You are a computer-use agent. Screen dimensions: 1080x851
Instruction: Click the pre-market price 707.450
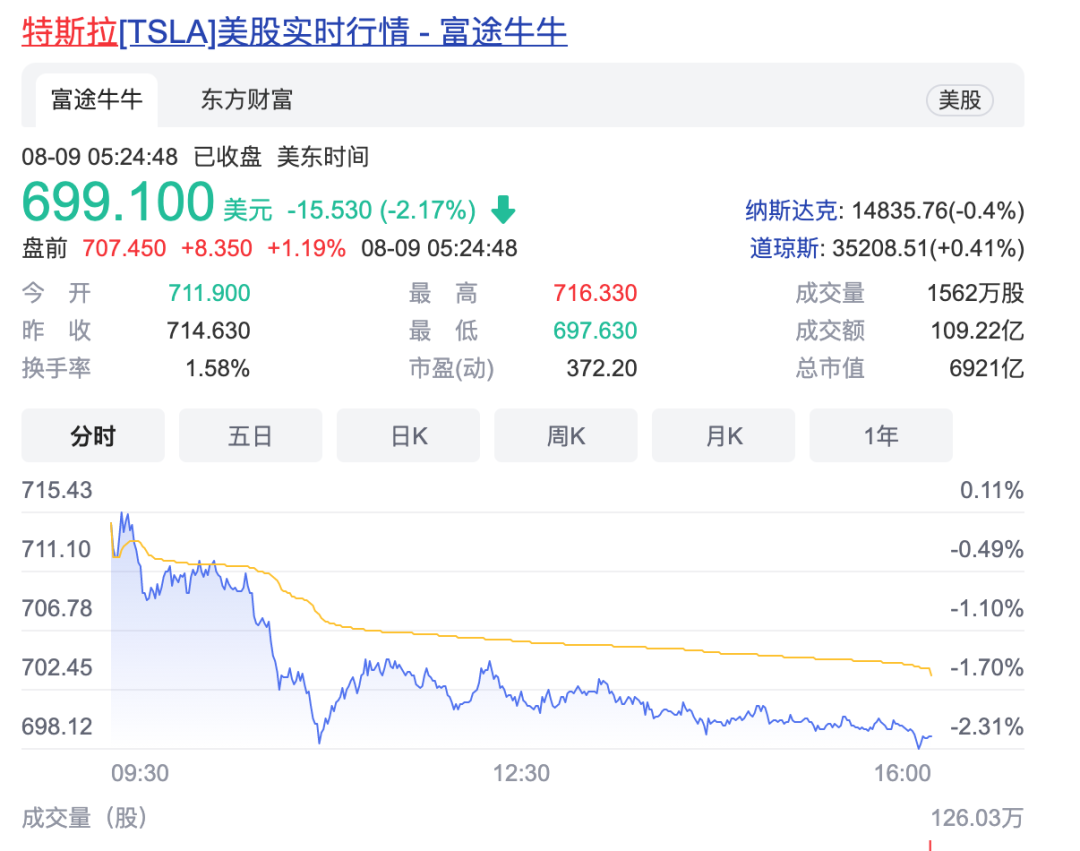(124, 249)
